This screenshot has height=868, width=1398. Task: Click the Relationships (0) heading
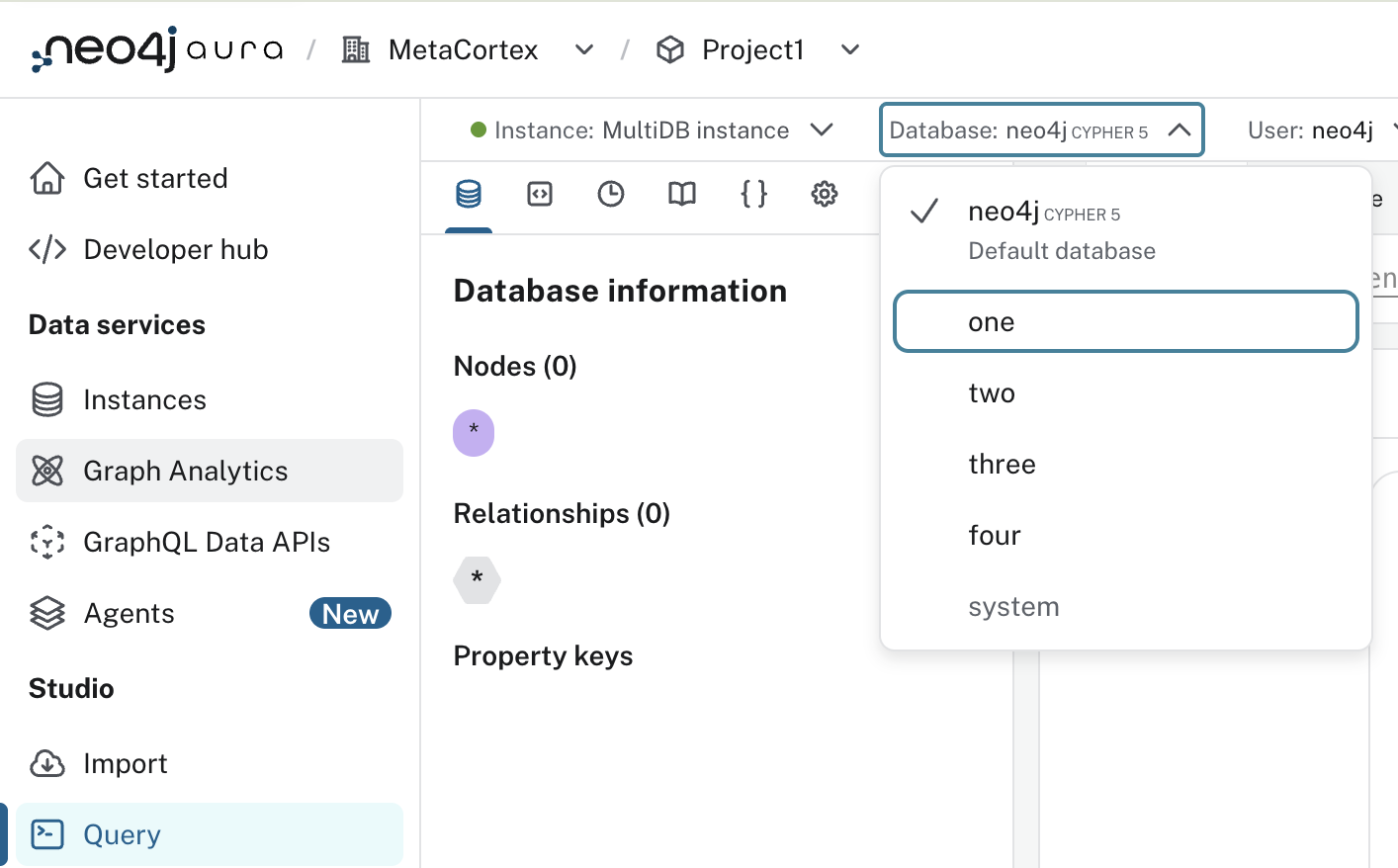(x=562, y=513)
